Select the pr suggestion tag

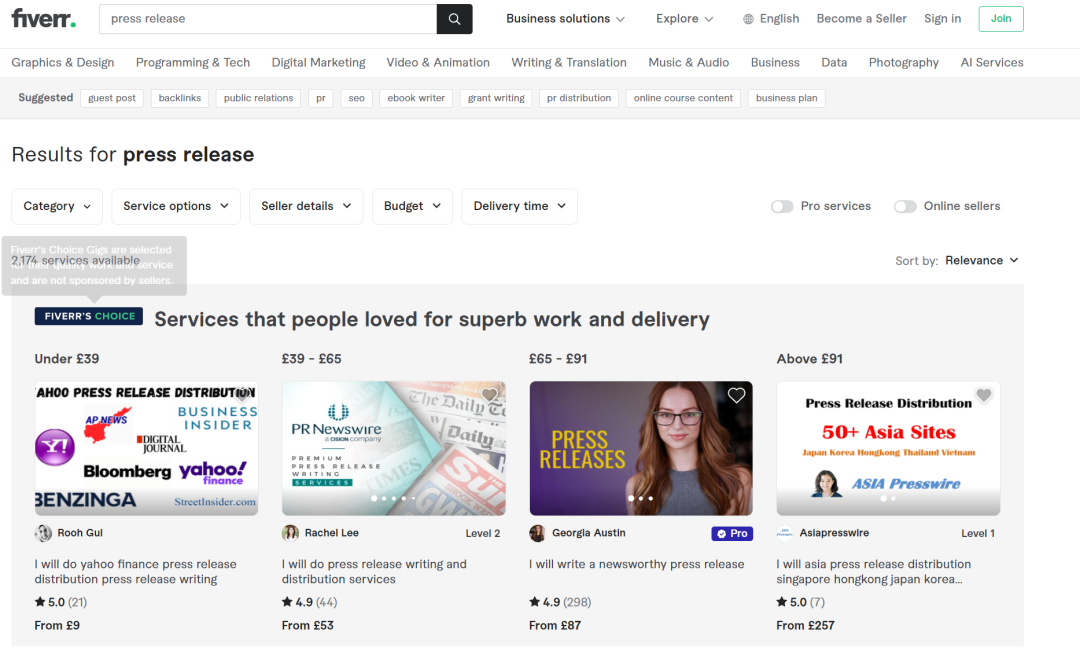point(320,98)
